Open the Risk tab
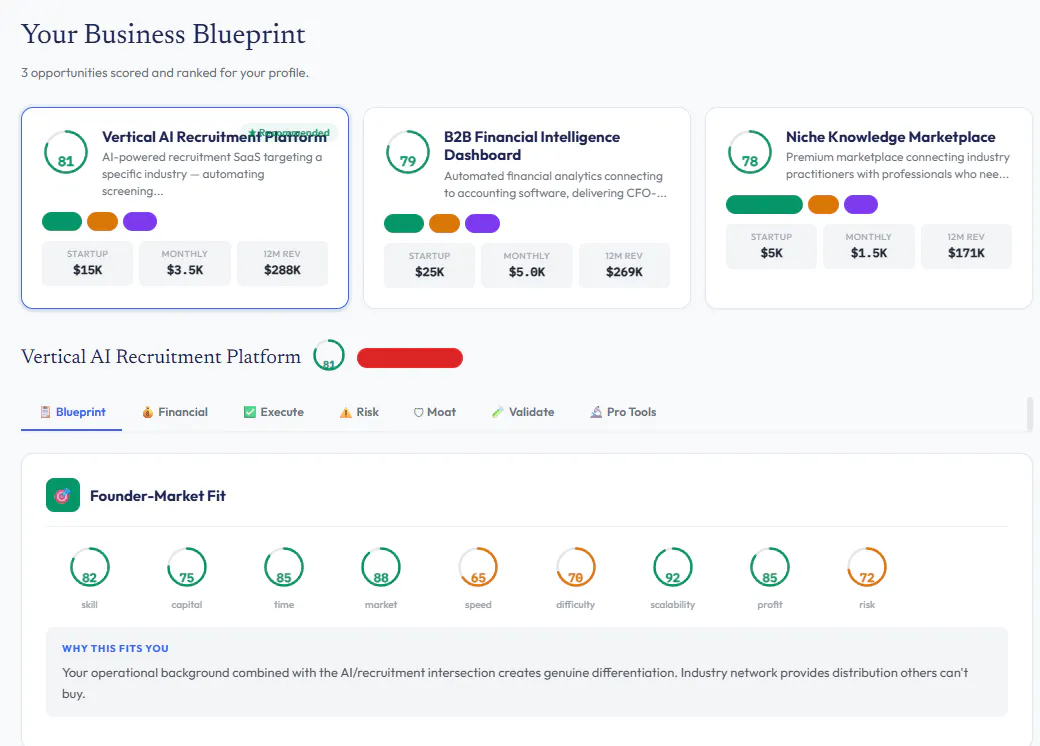Viewport: 1040px width, 746px height. pos(359,412)
